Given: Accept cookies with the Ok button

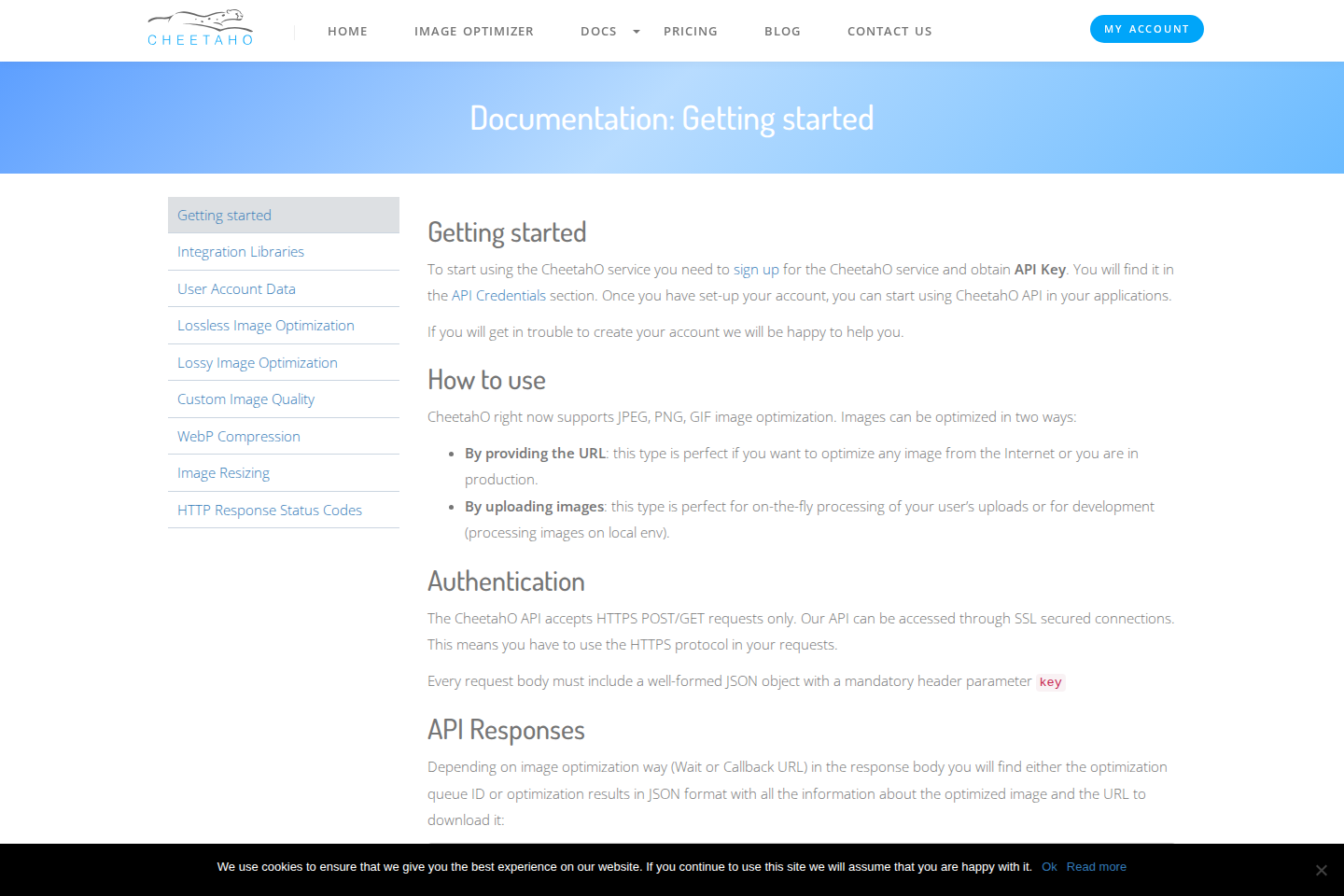Looking at the screenshot, I should click(x=1049, y=866).
